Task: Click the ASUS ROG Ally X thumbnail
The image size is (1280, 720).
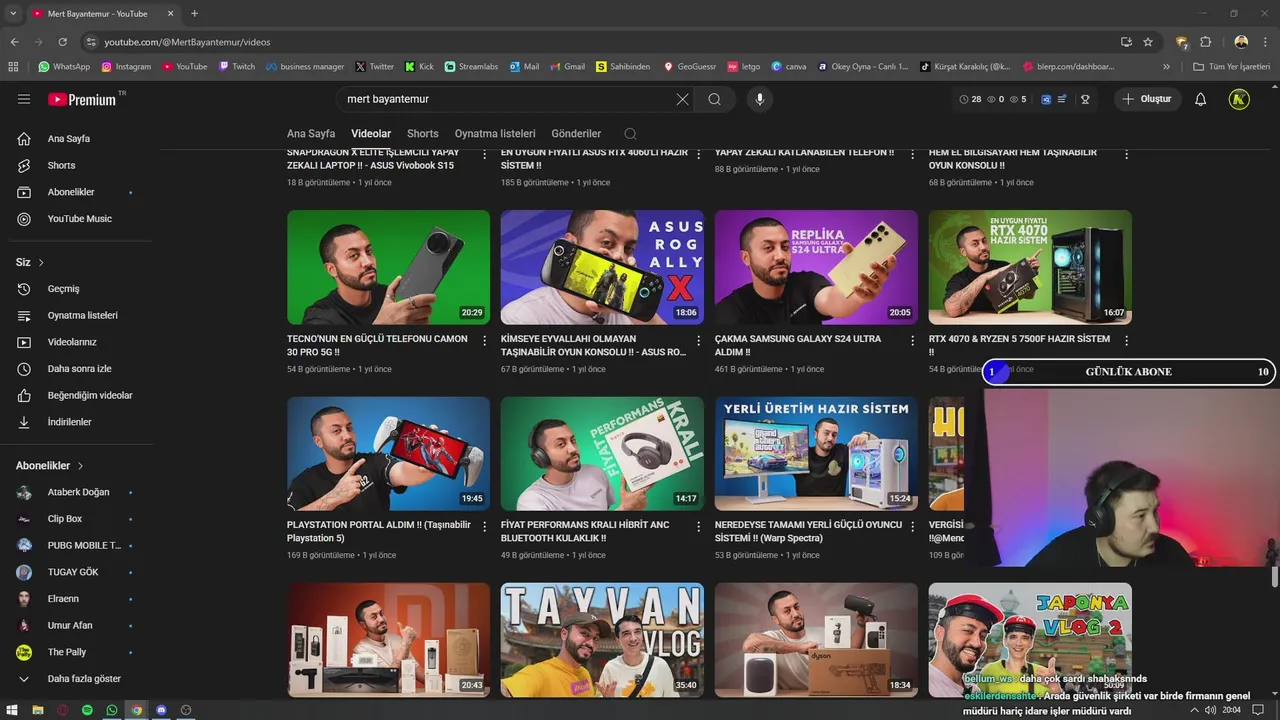Action: click(x=602, y=267)
